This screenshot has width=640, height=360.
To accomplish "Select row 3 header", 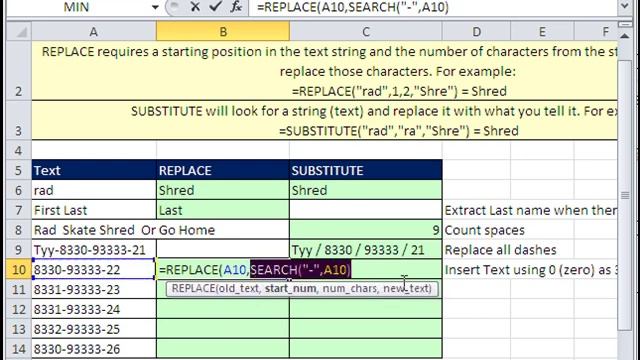I will coord(19,120).
